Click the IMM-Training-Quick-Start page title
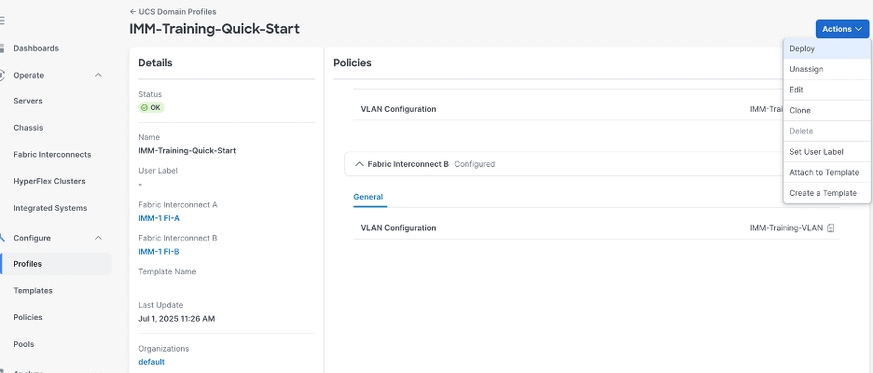Viewport: 873px width, 373px height. pos(214,29)
